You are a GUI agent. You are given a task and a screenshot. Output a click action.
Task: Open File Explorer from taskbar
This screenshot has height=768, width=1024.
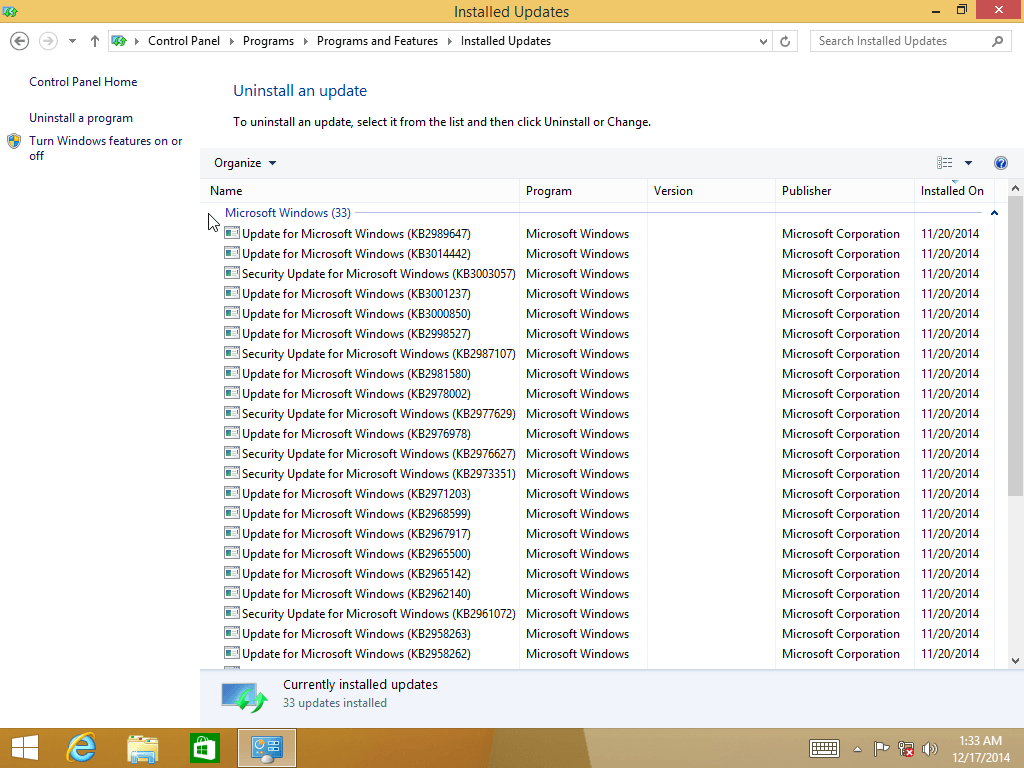coord(143,748)
